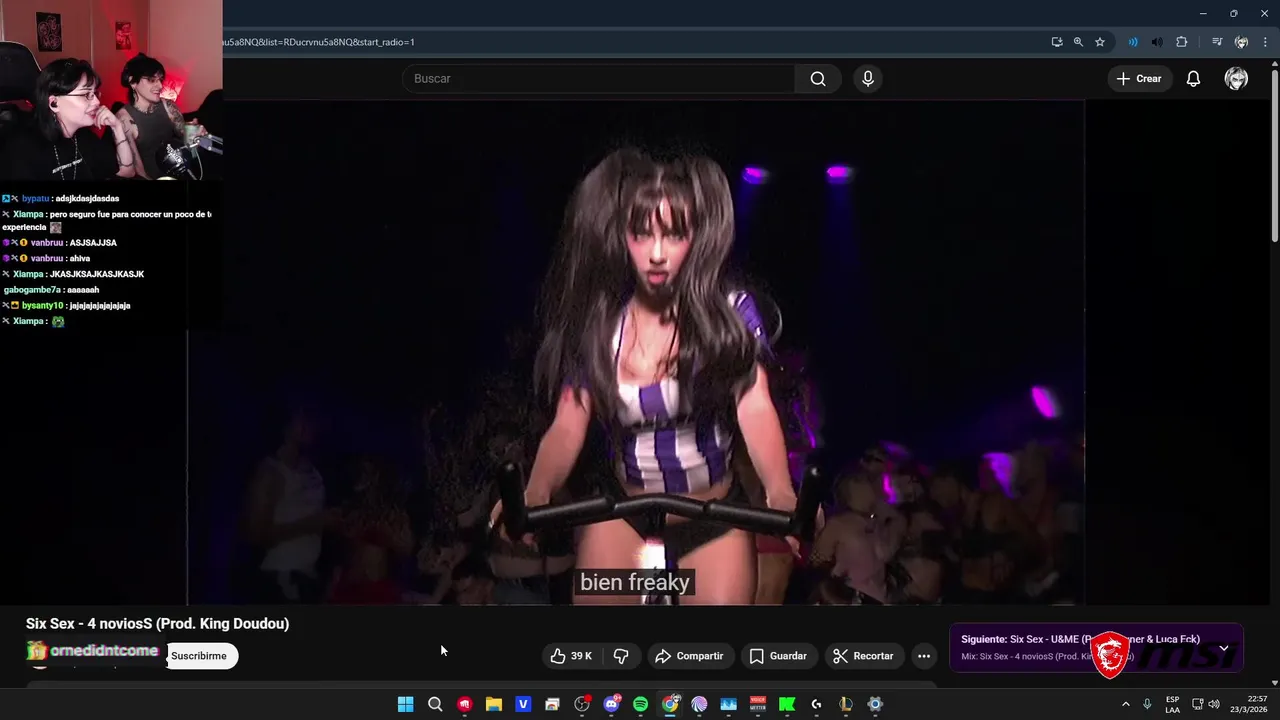This screenshot has width=1280, height=720.
Task: Start voice search with the microphone icon
Action: [x=868, y=79]
